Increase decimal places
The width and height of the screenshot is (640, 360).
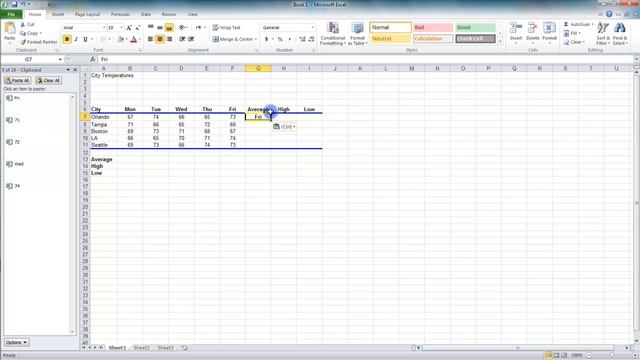click(302, 39)
